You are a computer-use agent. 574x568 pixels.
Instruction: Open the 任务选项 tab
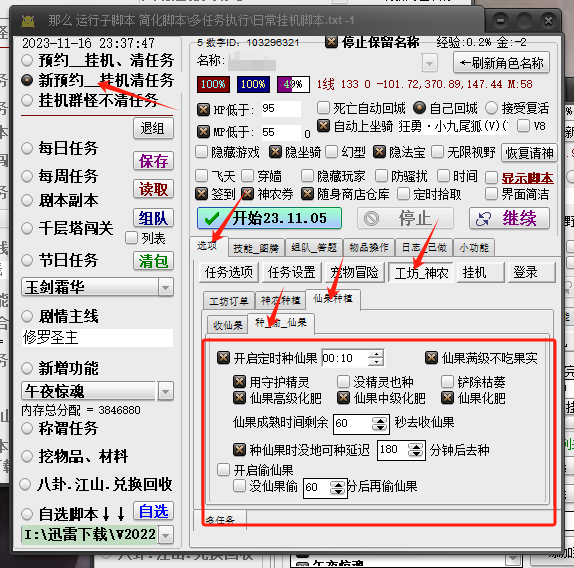coord(229,273)
